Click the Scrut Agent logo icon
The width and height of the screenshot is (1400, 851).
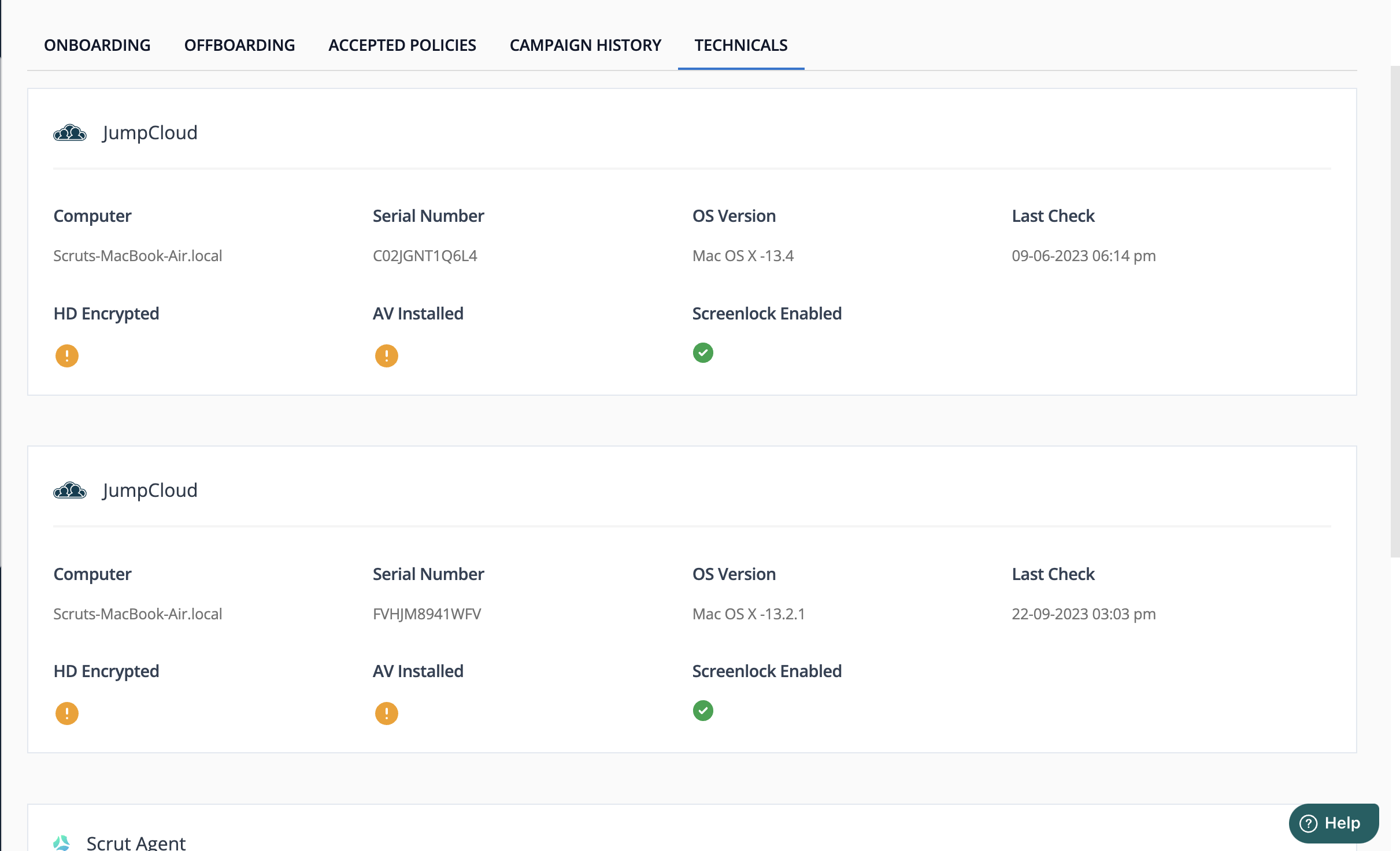click(x=62, y=842)
